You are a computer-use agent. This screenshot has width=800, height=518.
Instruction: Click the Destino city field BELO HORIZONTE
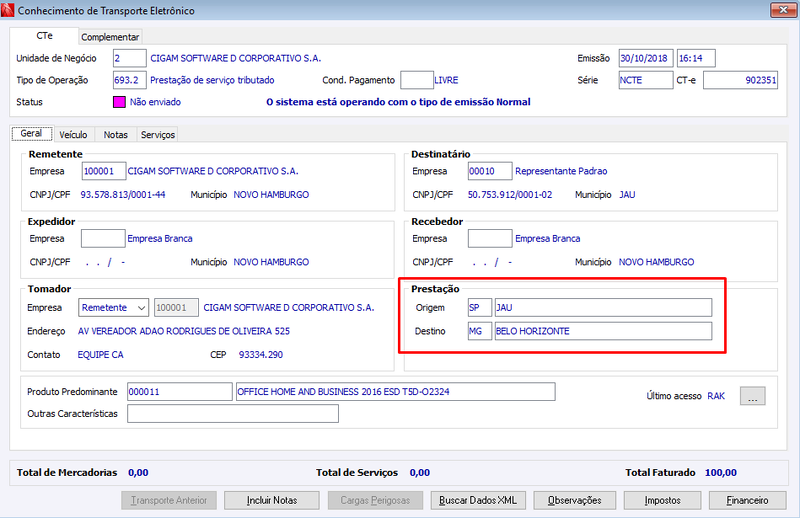pyautogui.click(x=603, y=331)
